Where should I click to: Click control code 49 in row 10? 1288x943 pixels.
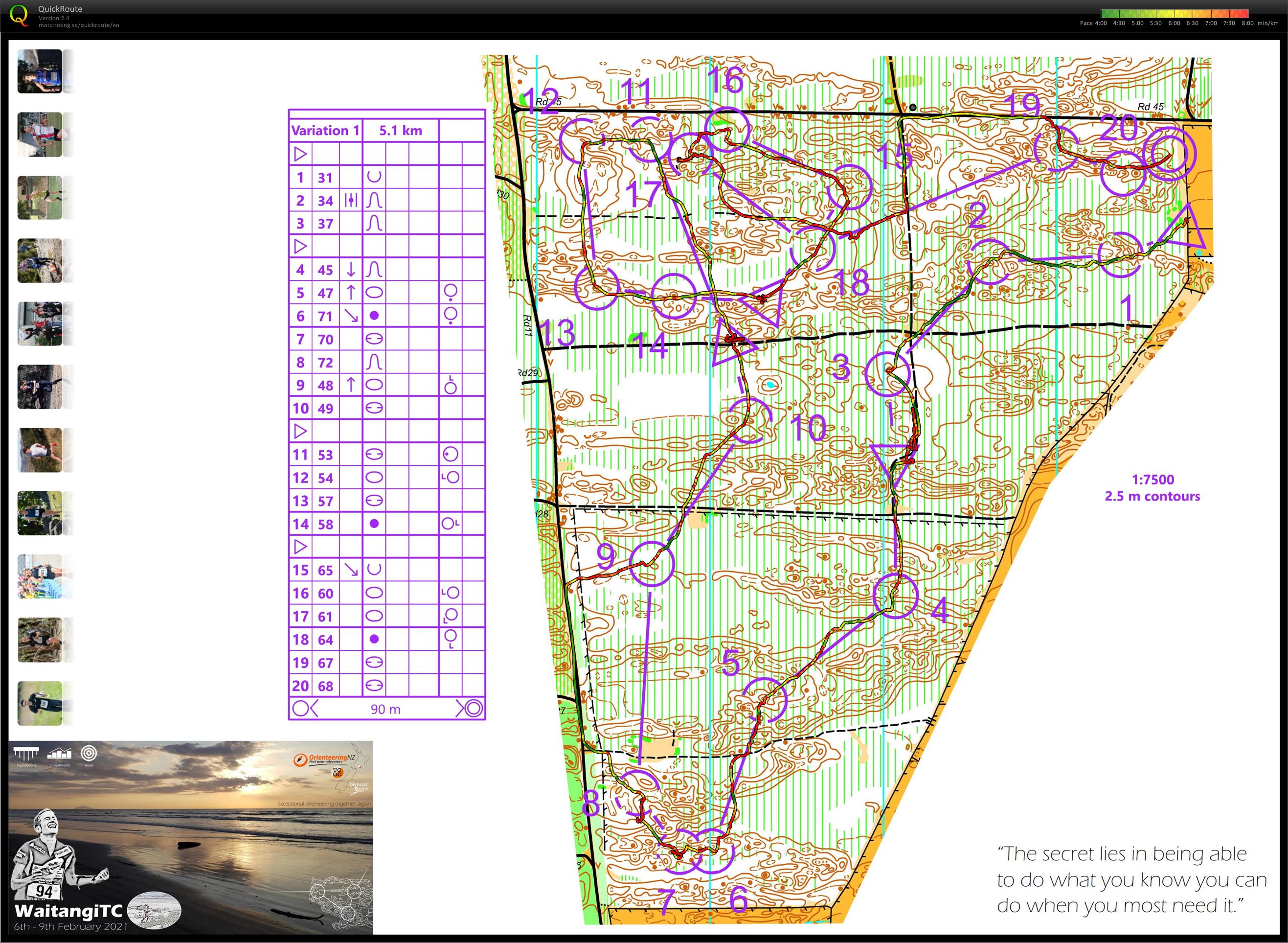325,408
